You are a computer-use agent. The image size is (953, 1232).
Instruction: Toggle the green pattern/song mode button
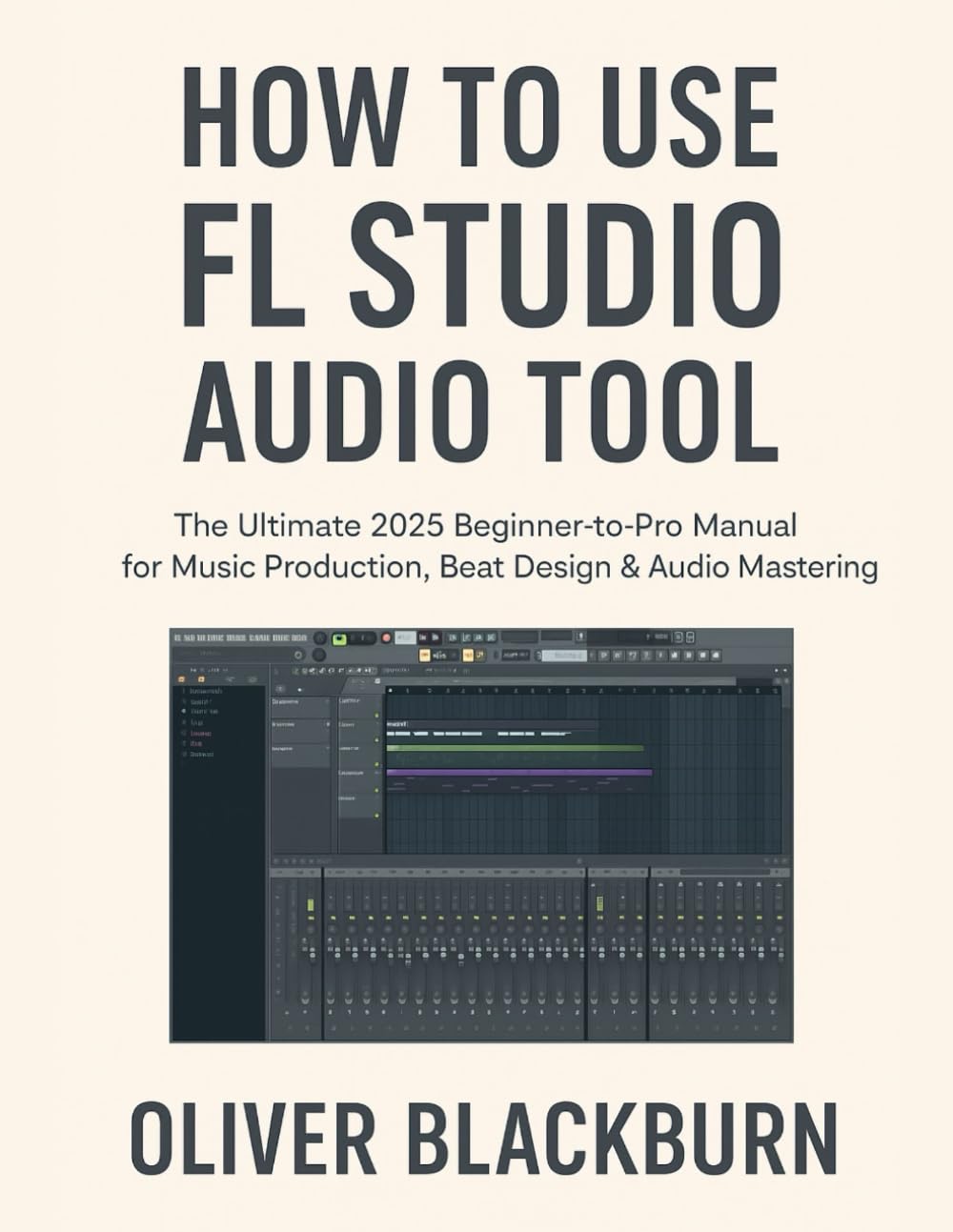tap(339, 638)
